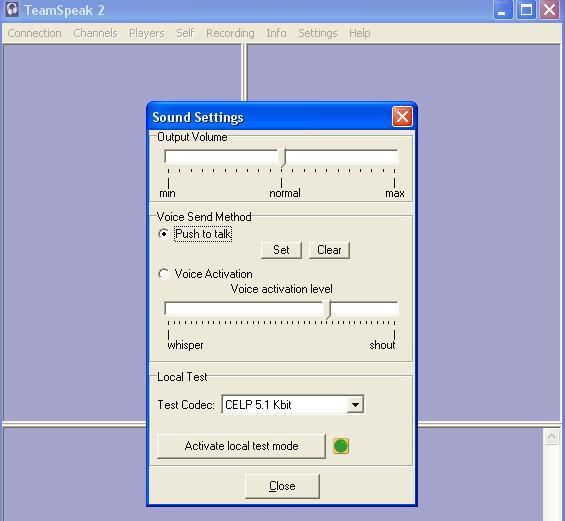This screenshot has height=521, width=565.
Task: Click the scroll up arrow in bottom panel
Action: coord(552,437)
